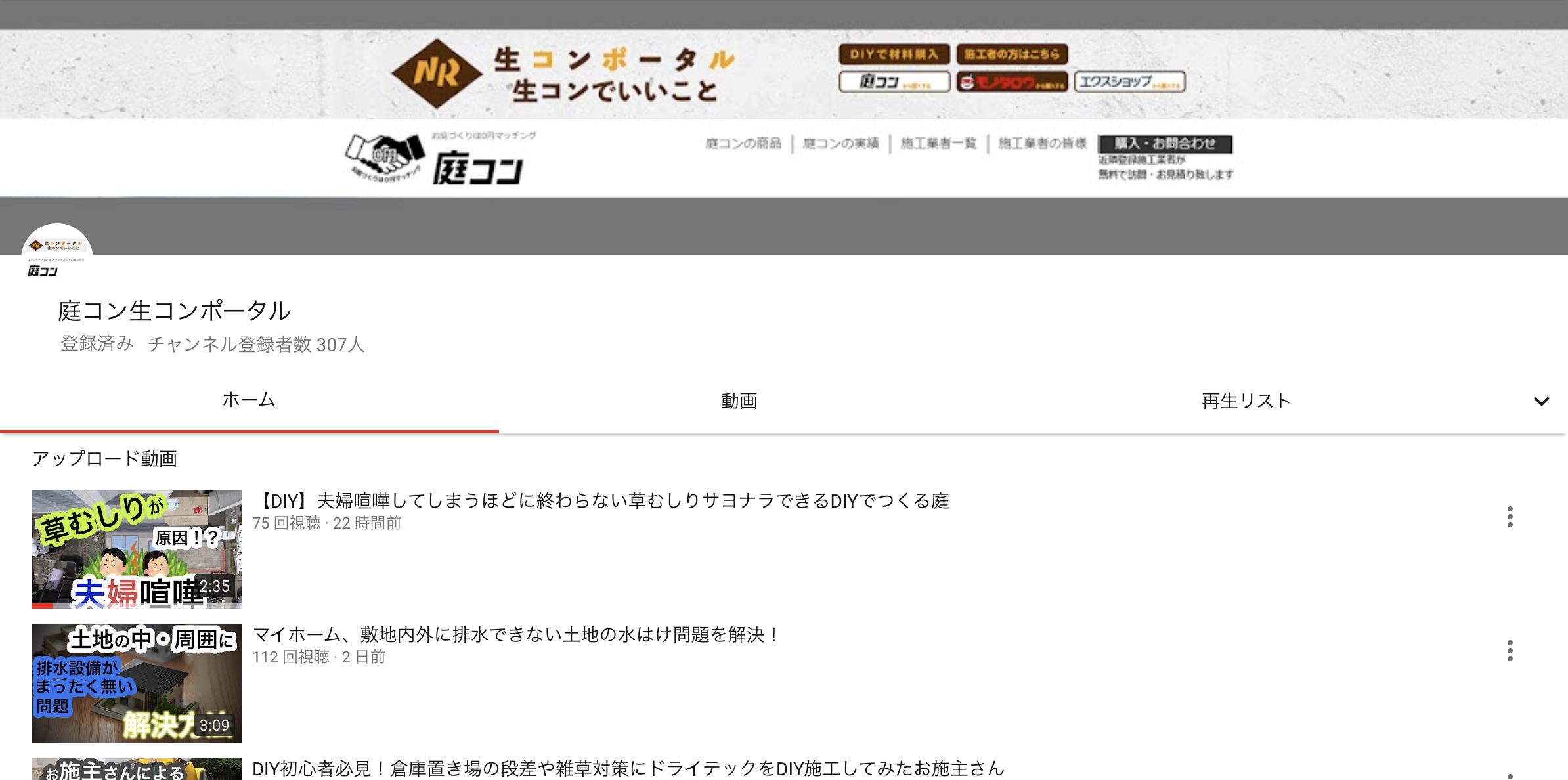This screenshot has height=780, width=1568.
Task: Click 庭コンの商品 in banner menu
Action: point(743,143)
